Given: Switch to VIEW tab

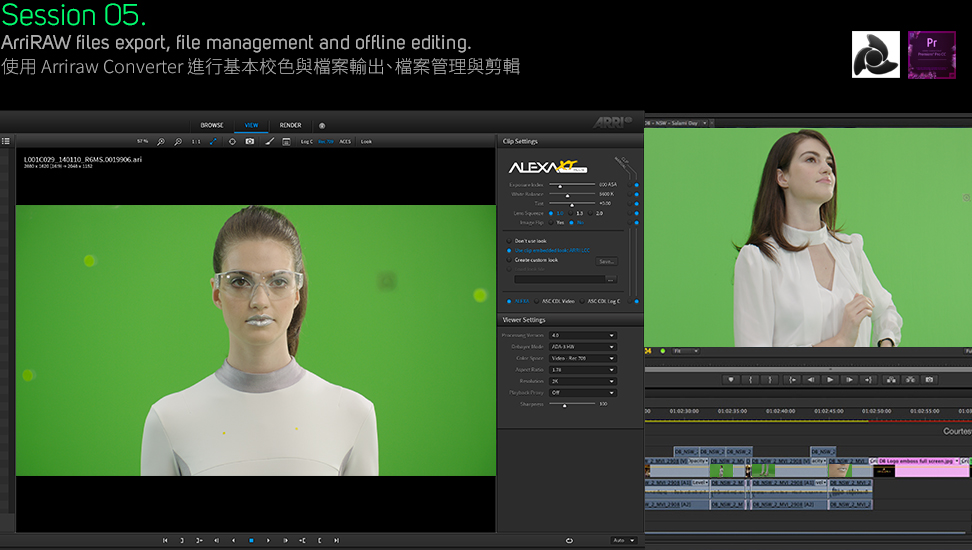Looking at the screenshot, I should tap(251, 125).
